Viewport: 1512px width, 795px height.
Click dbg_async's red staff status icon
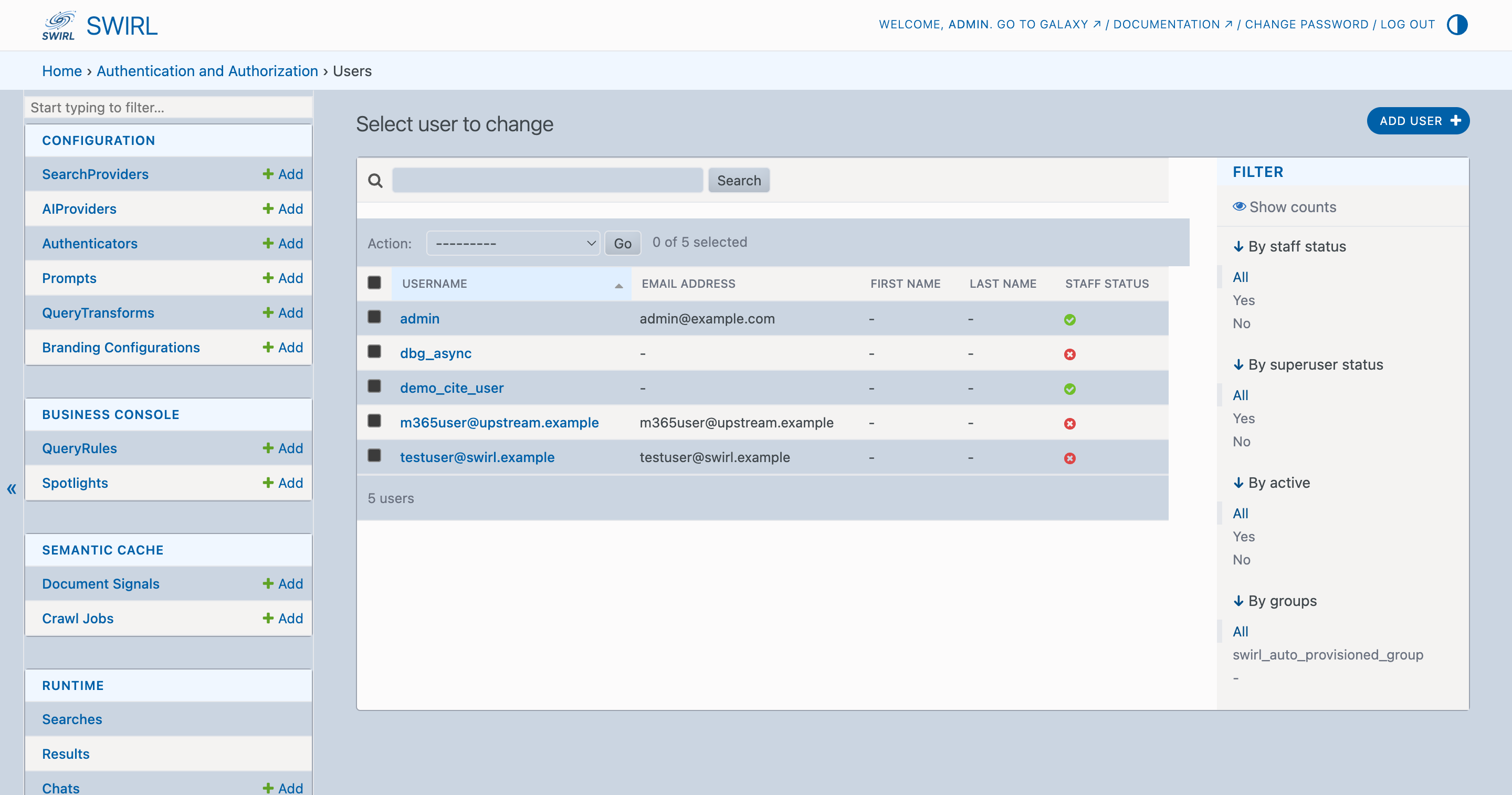point(1069,354)
